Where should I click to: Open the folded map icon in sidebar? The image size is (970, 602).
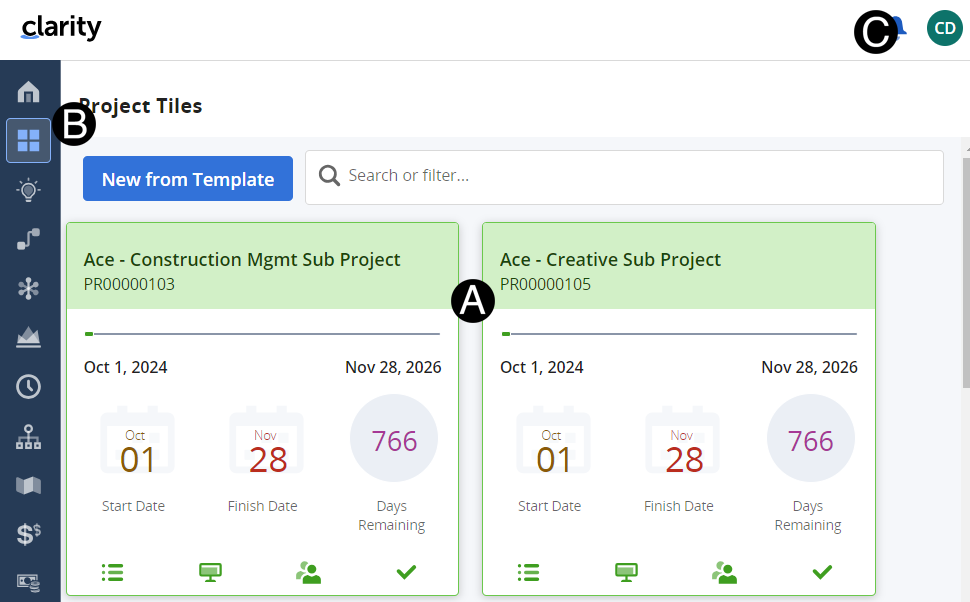29,485
